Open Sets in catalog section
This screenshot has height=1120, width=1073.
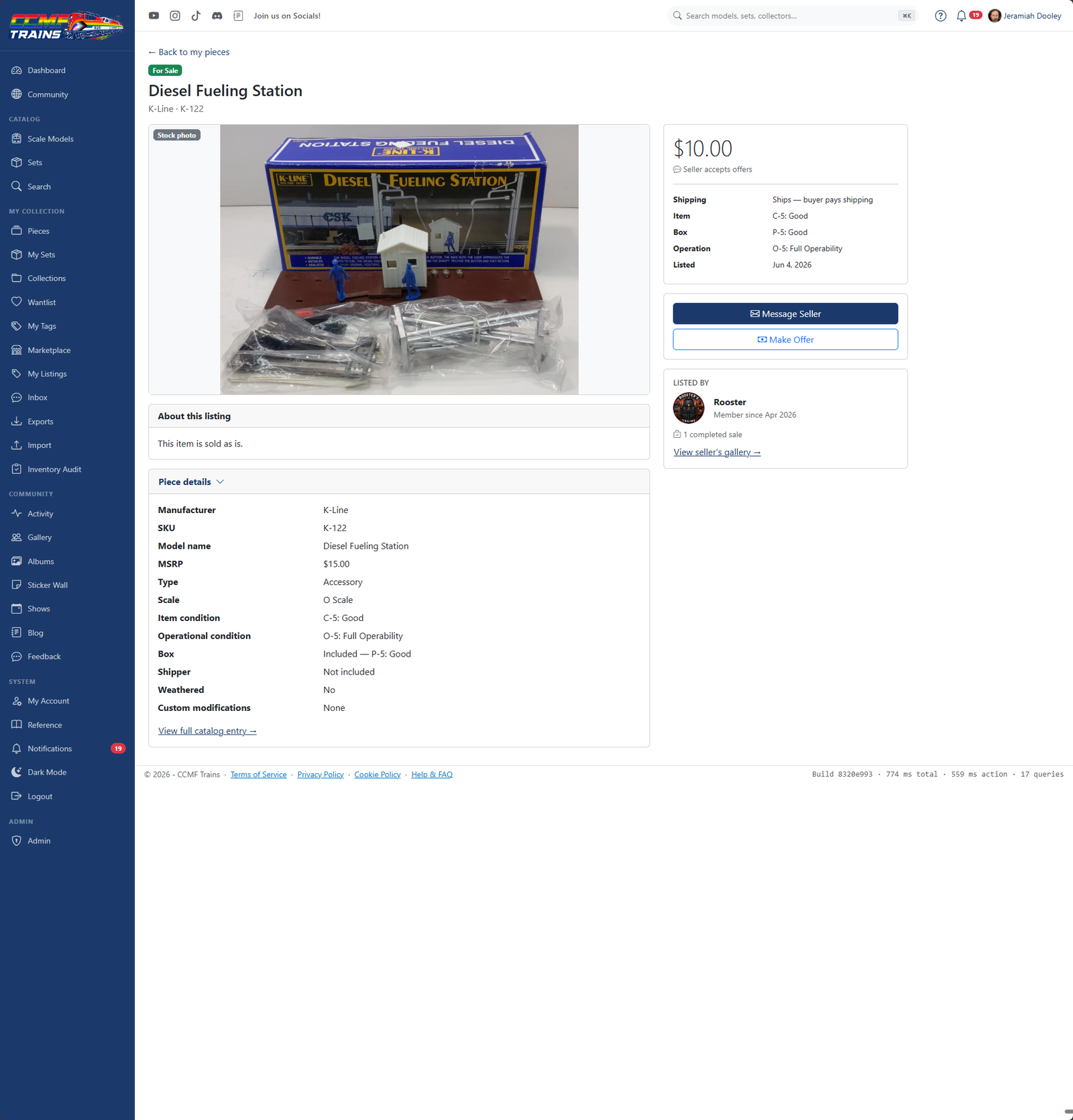click(67, 162)
